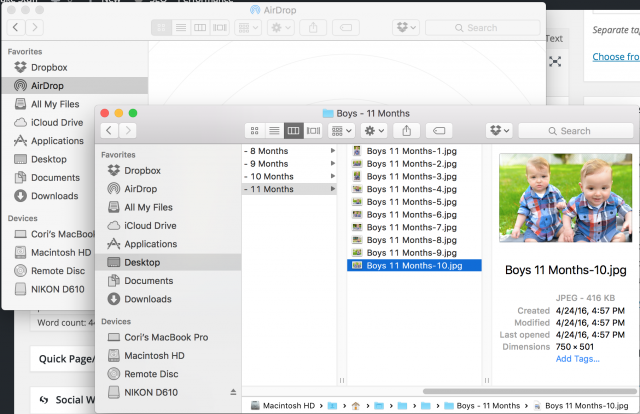
Task: Select file Boys 11 Months-10.jpg in list
Action: pyautogui.click(x=414, y=265)
